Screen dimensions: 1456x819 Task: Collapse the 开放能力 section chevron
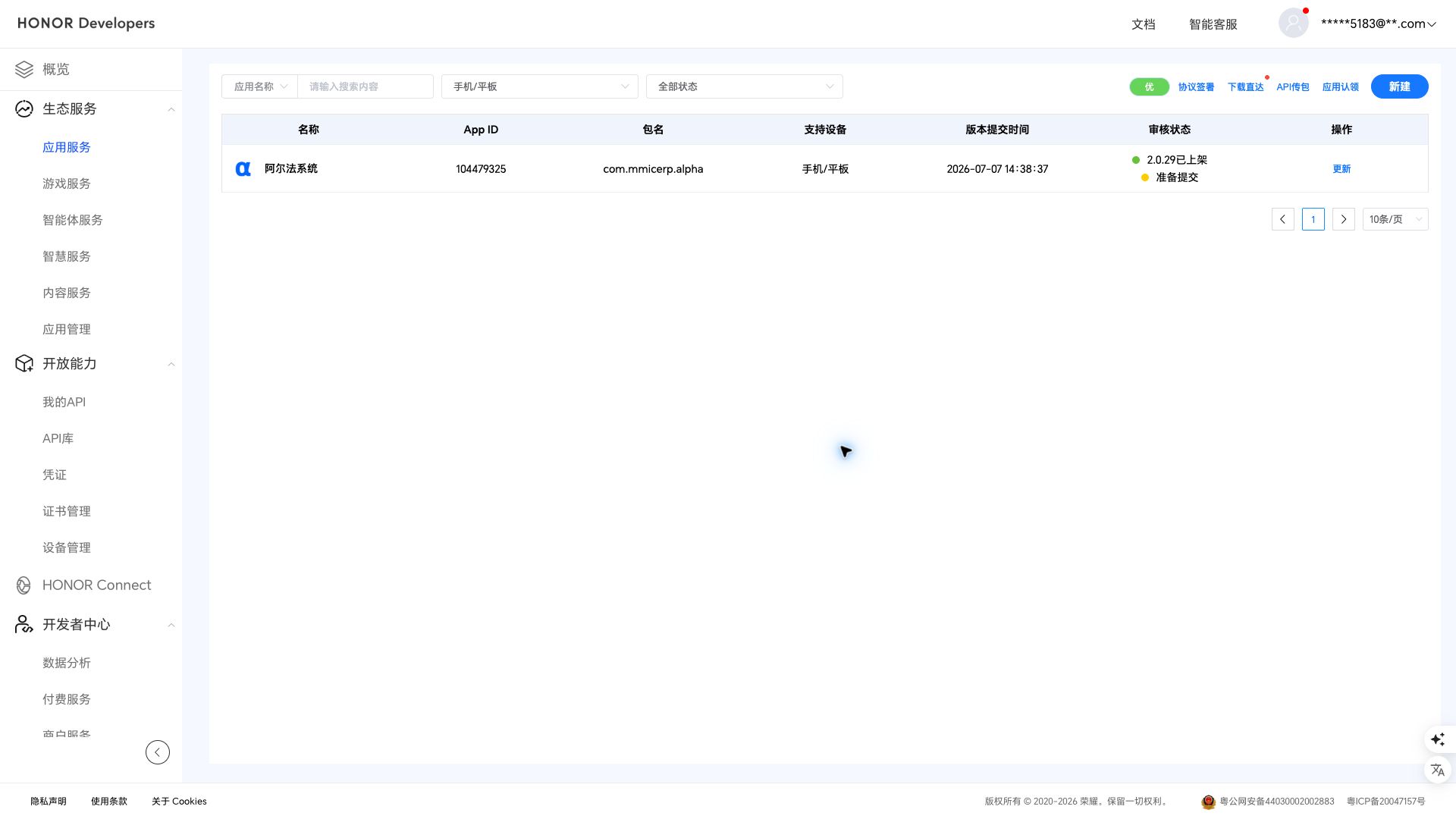[x=171, y=364]
